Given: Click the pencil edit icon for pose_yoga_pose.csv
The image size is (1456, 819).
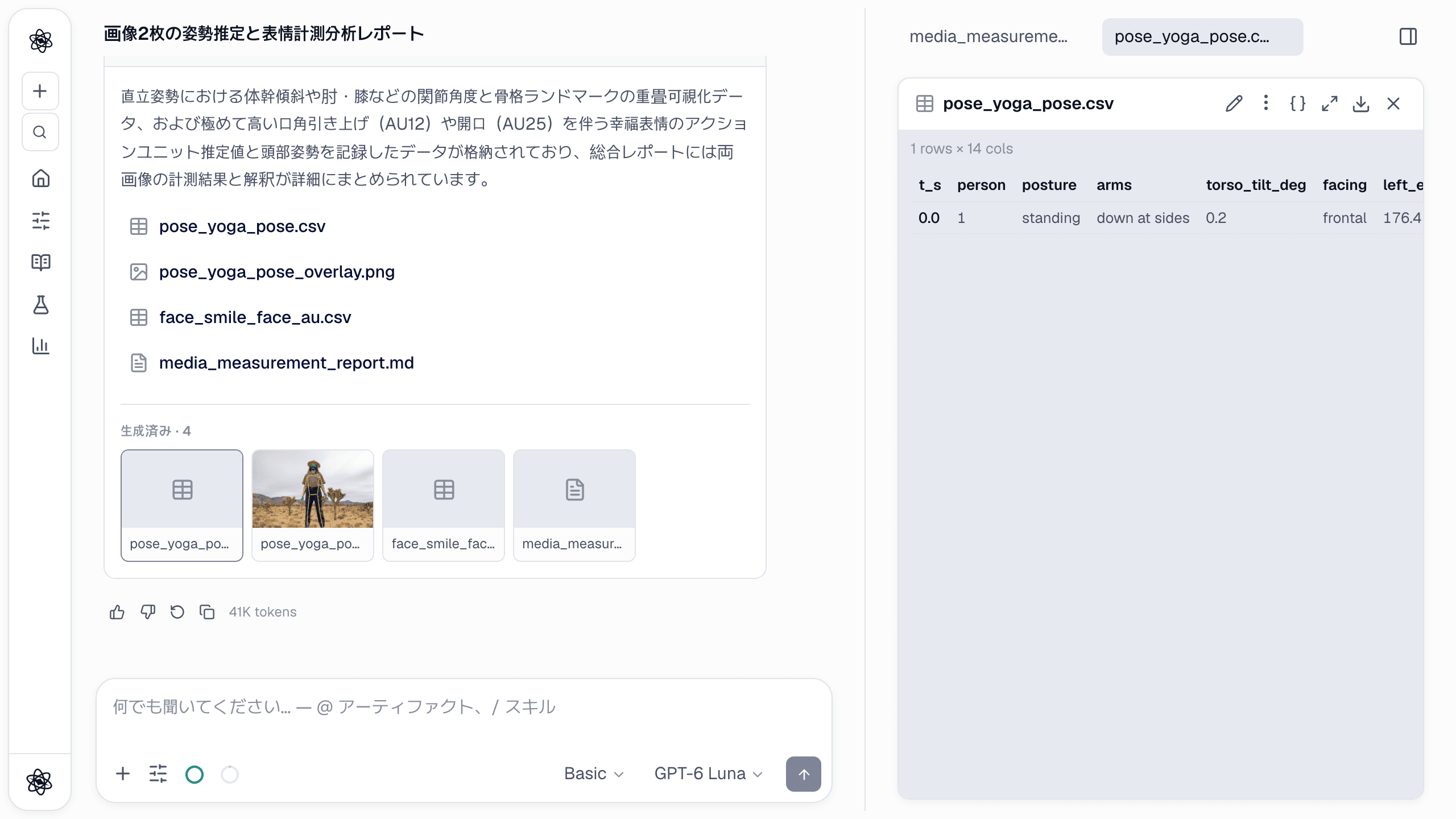Looking at the screenshot, I should [x=1234, y=104].
